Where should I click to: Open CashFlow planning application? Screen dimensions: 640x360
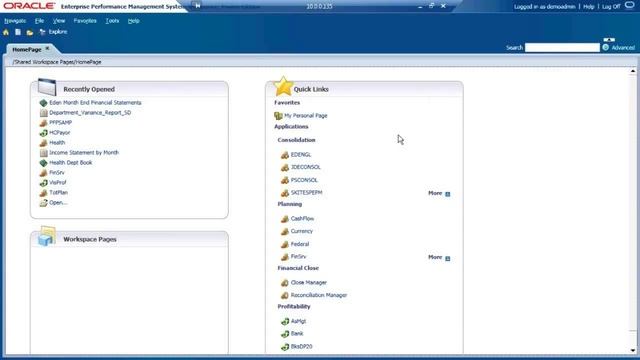pyautogui.click(x=302, y=219)
